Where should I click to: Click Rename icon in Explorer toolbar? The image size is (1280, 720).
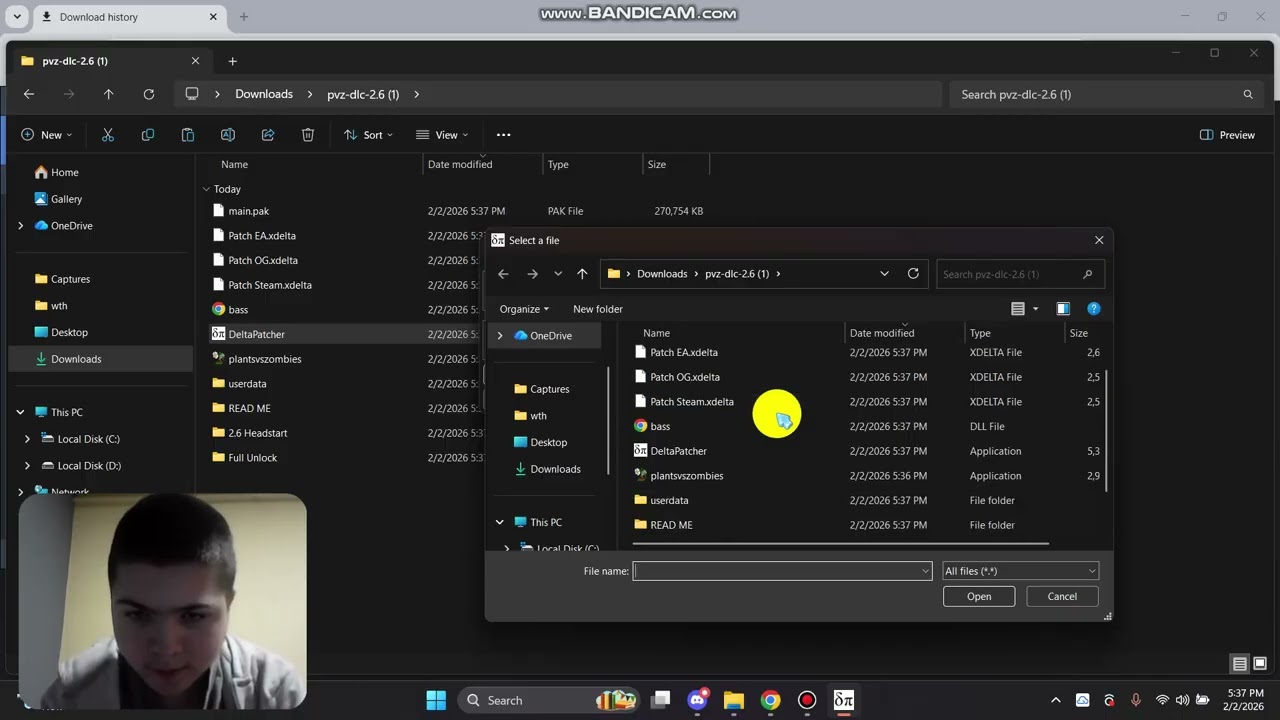228,135
